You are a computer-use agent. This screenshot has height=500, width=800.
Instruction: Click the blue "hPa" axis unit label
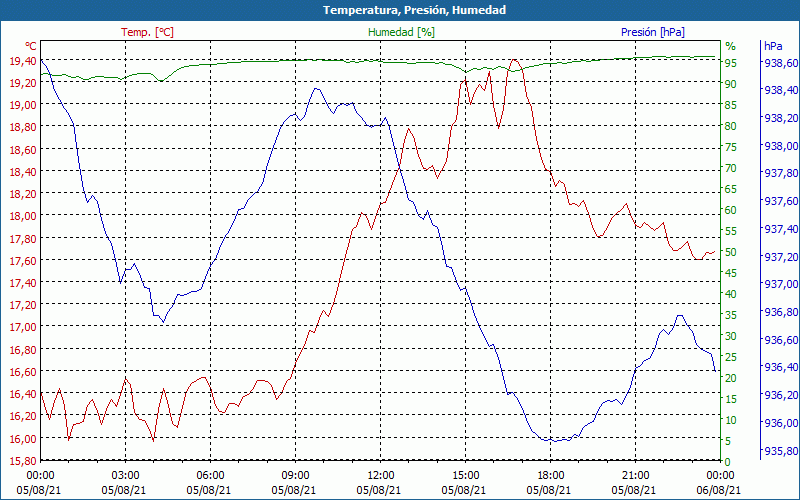(773, 46)
